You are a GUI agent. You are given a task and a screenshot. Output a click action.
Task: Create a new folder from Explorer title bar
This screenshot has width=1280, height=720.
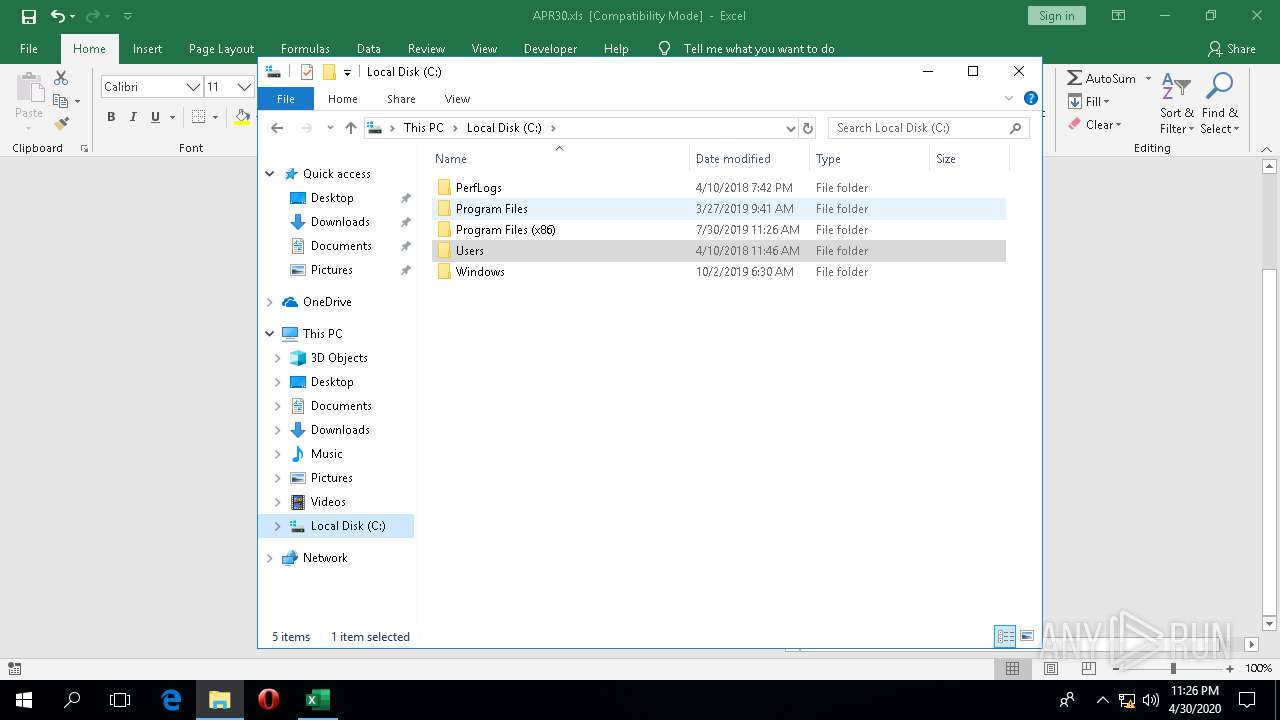tap(328, 72)
